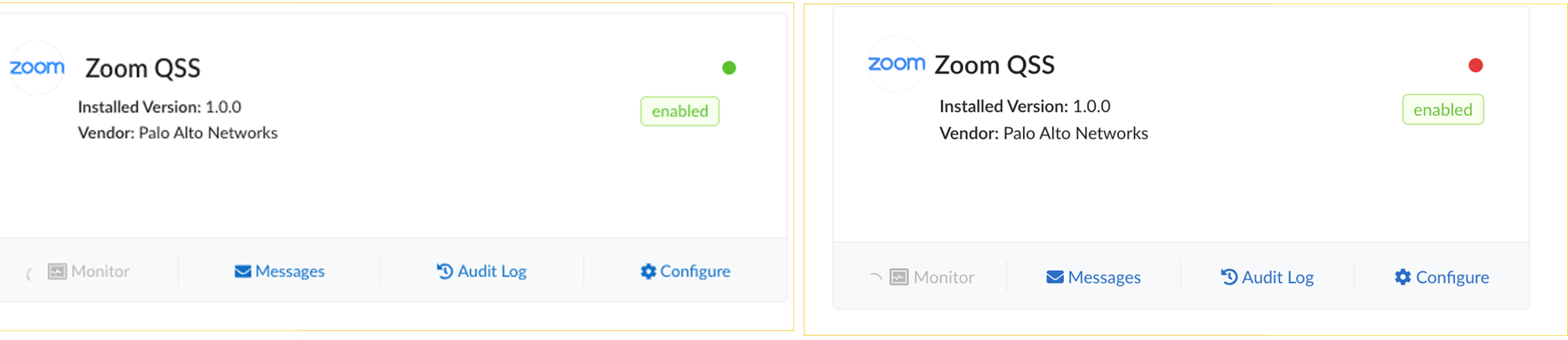The height and width of the screenshot is (340, 1568).
Task: Select the Configure label on the red-status card
Action: pyautogui.click(x=1452, y=277)
